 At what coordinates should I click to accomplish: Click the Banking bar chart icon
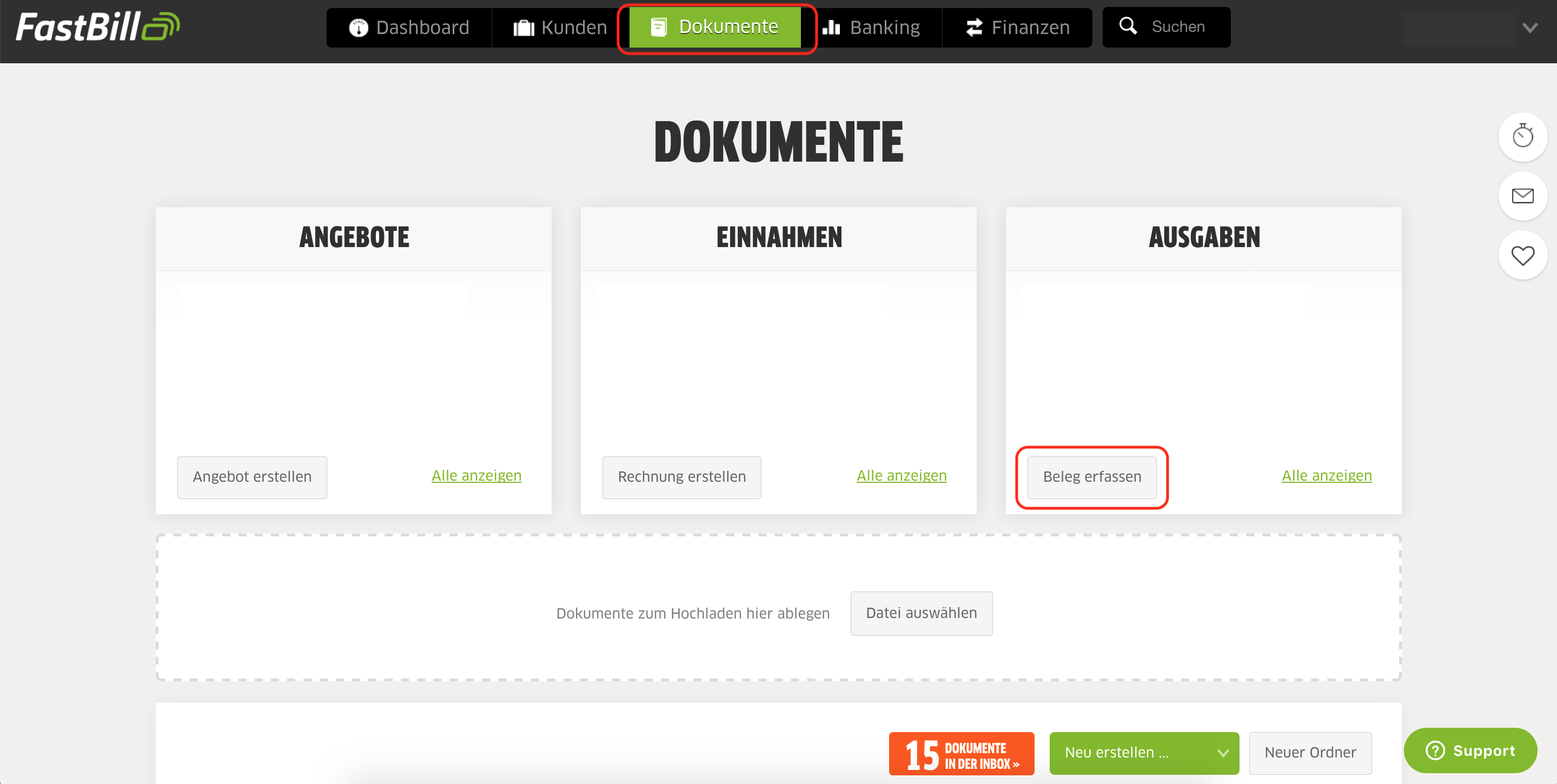(831, 27)
